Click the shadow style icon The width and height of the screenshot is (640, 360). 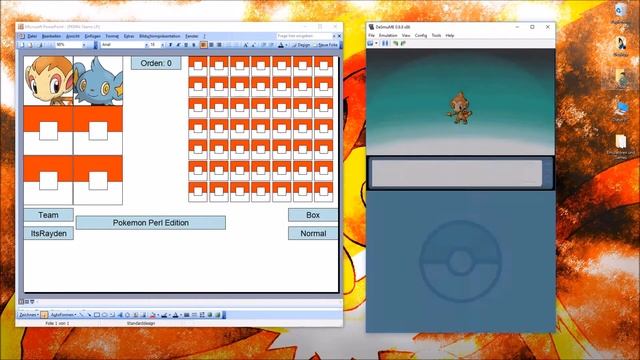pyautogui.click(x=210, y=315)
